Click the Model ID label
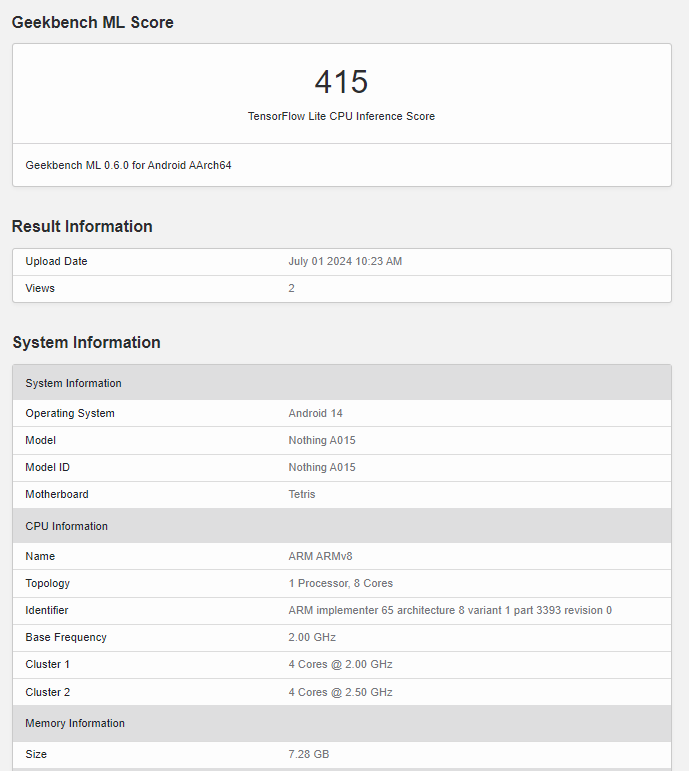 coord(48,468)
